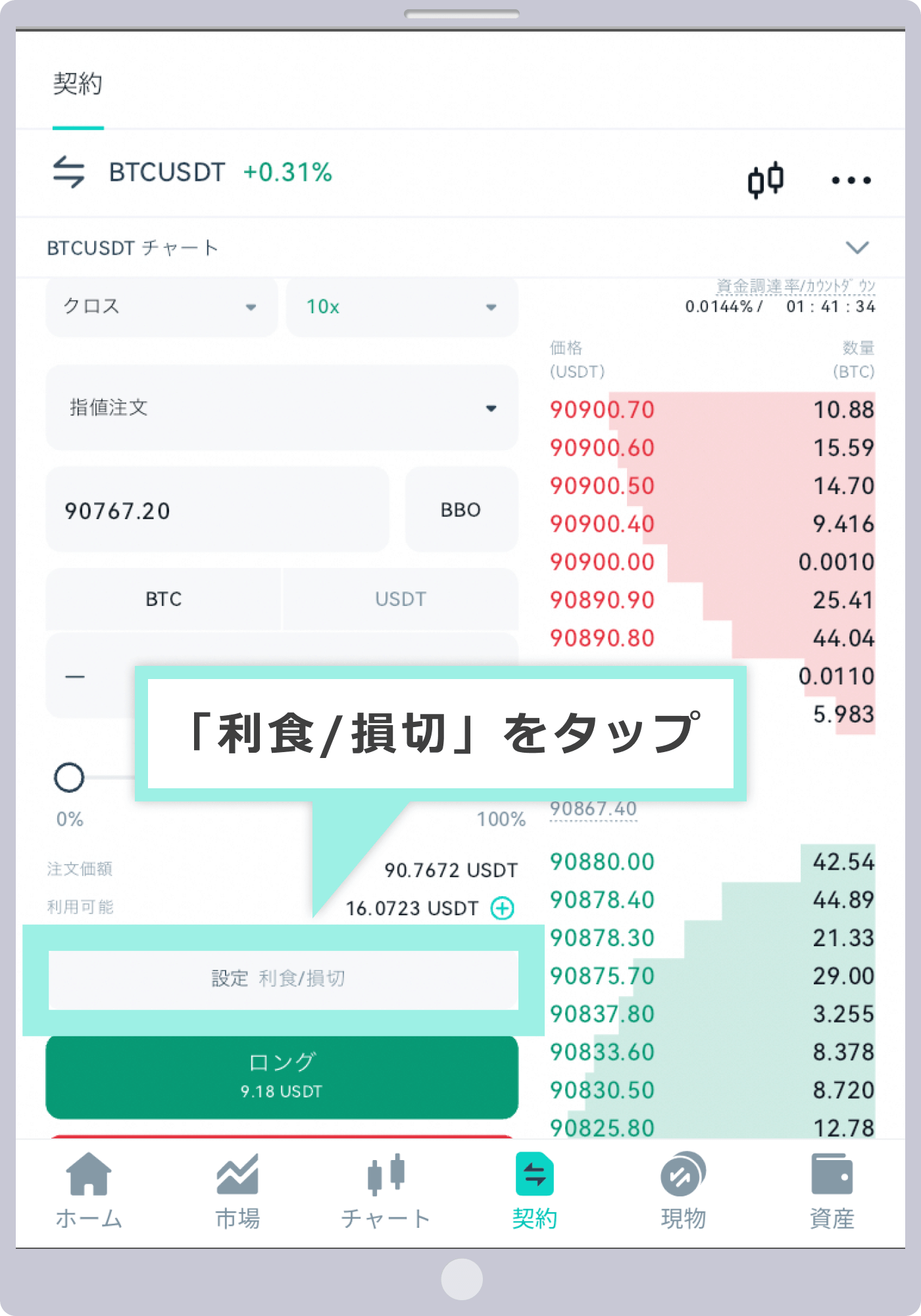Tap the 設定 利食/損切 button
Image resolution: width=921 pixels, height=1316 pixels.
click(x=283, y=979)
